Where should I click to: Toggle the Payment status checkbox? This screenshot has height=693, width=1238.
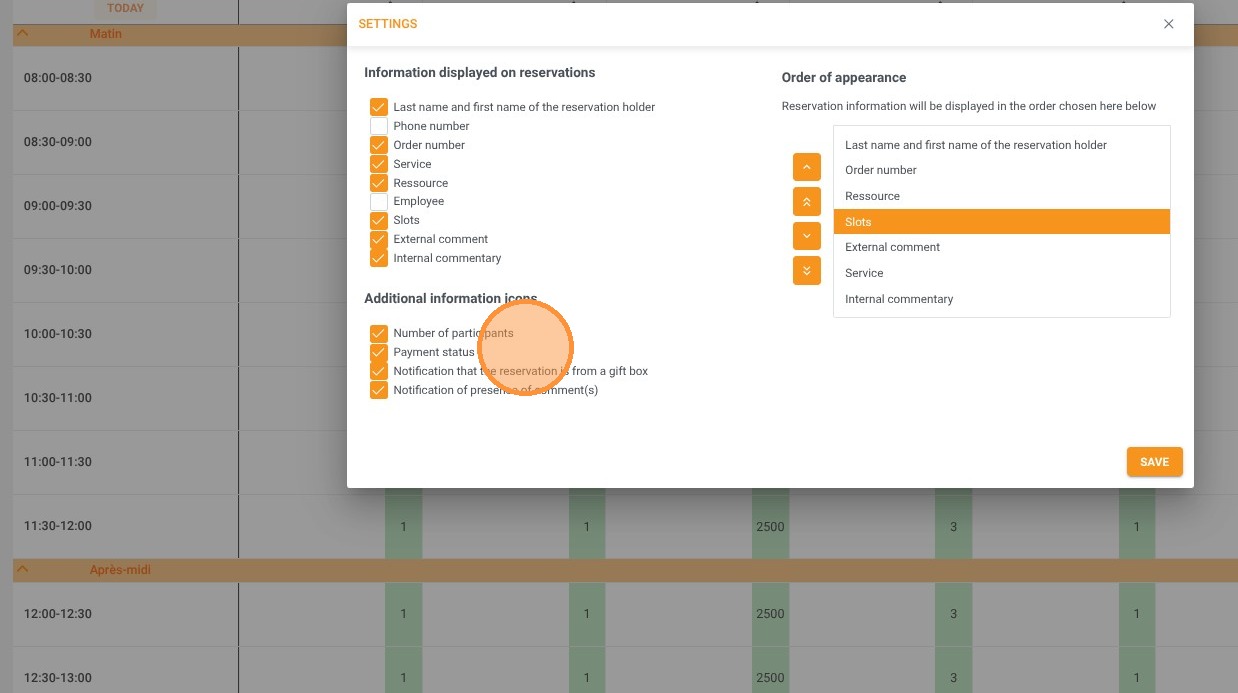[378, 352]
